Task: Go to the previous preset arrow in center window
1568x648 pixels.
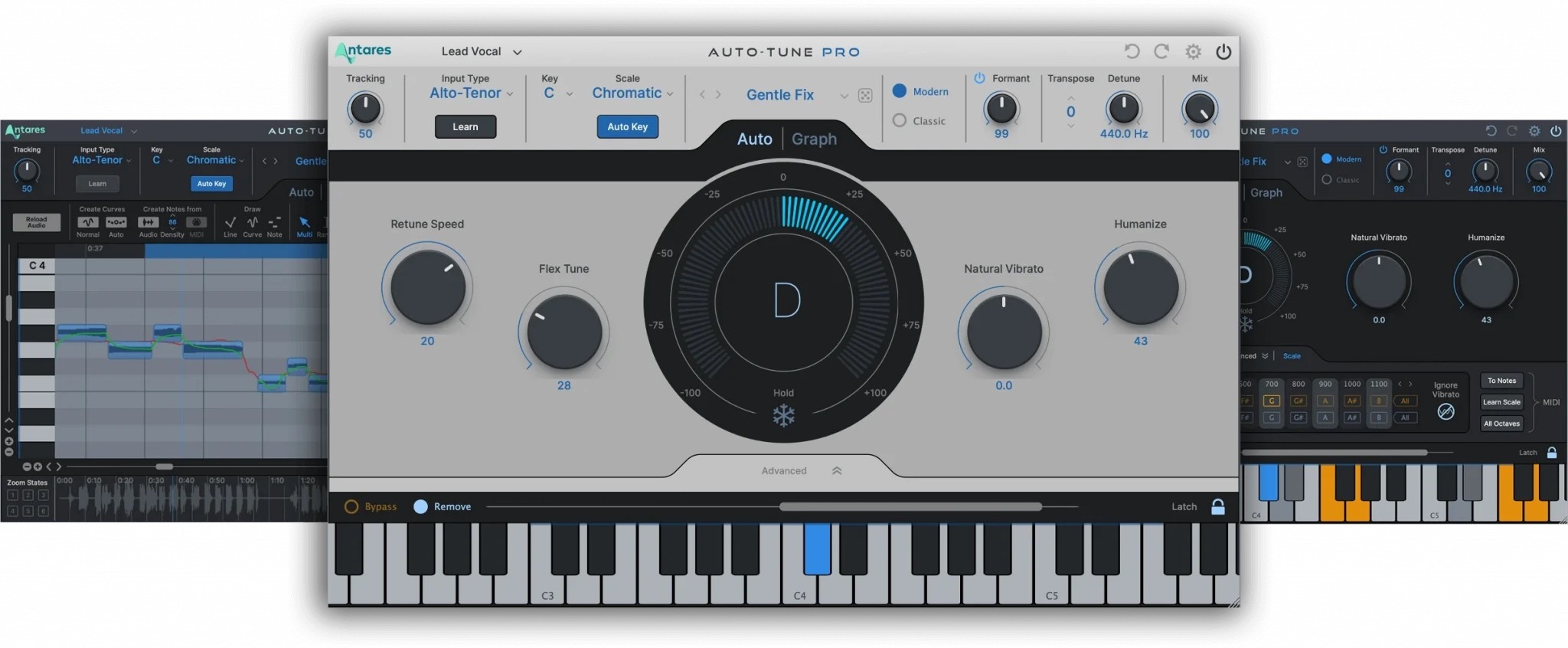Action: pyautogui.click(x=702, y=95)
